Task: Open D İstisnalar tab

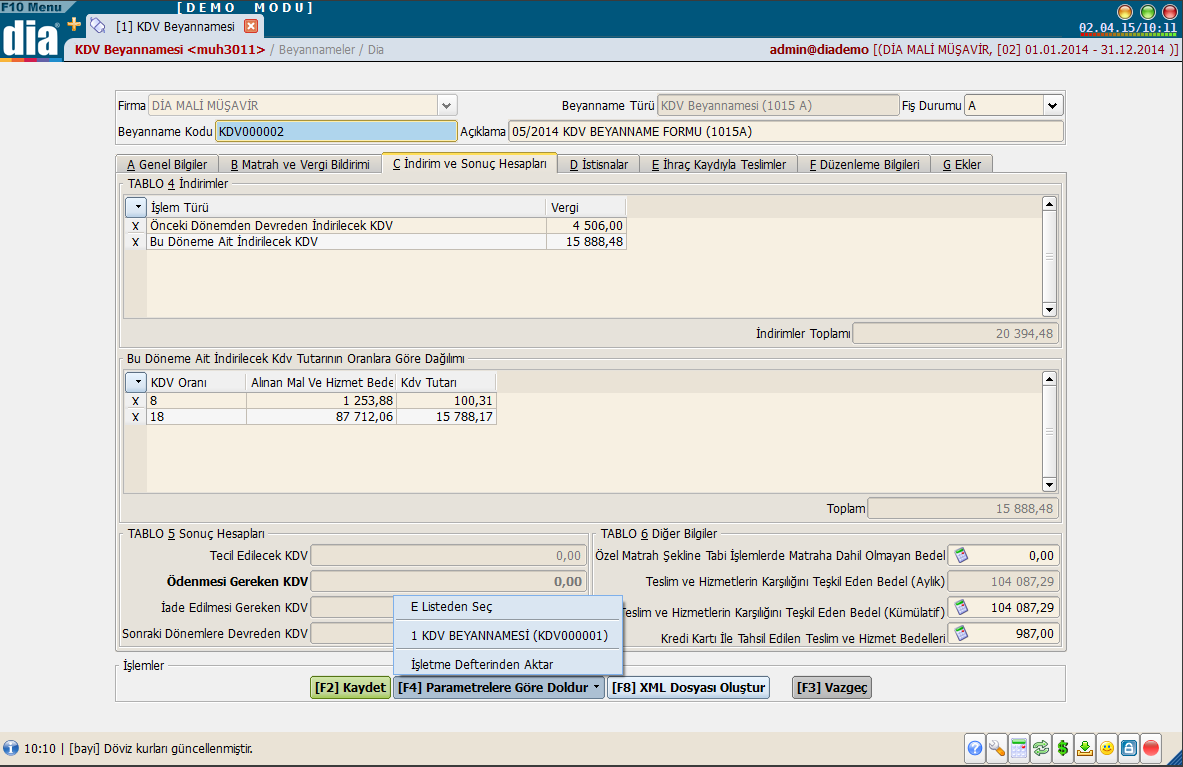Action: pos(598,164)
